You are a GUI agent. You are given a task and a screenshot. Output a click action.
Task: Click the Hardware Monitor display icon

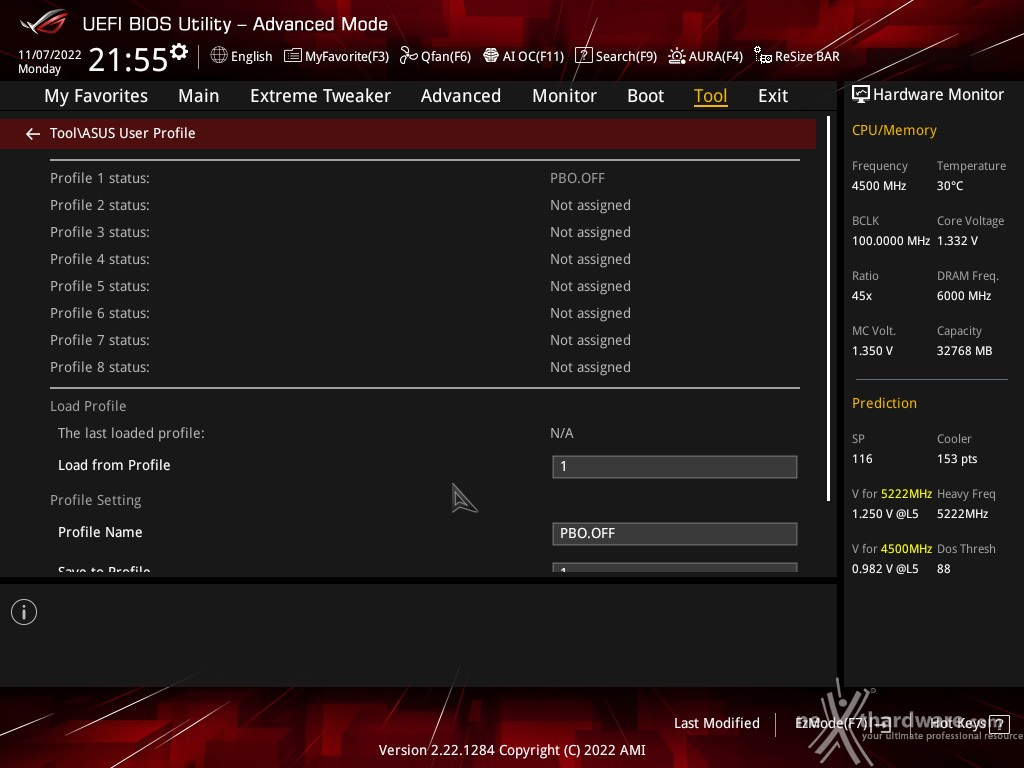[861, 95]
